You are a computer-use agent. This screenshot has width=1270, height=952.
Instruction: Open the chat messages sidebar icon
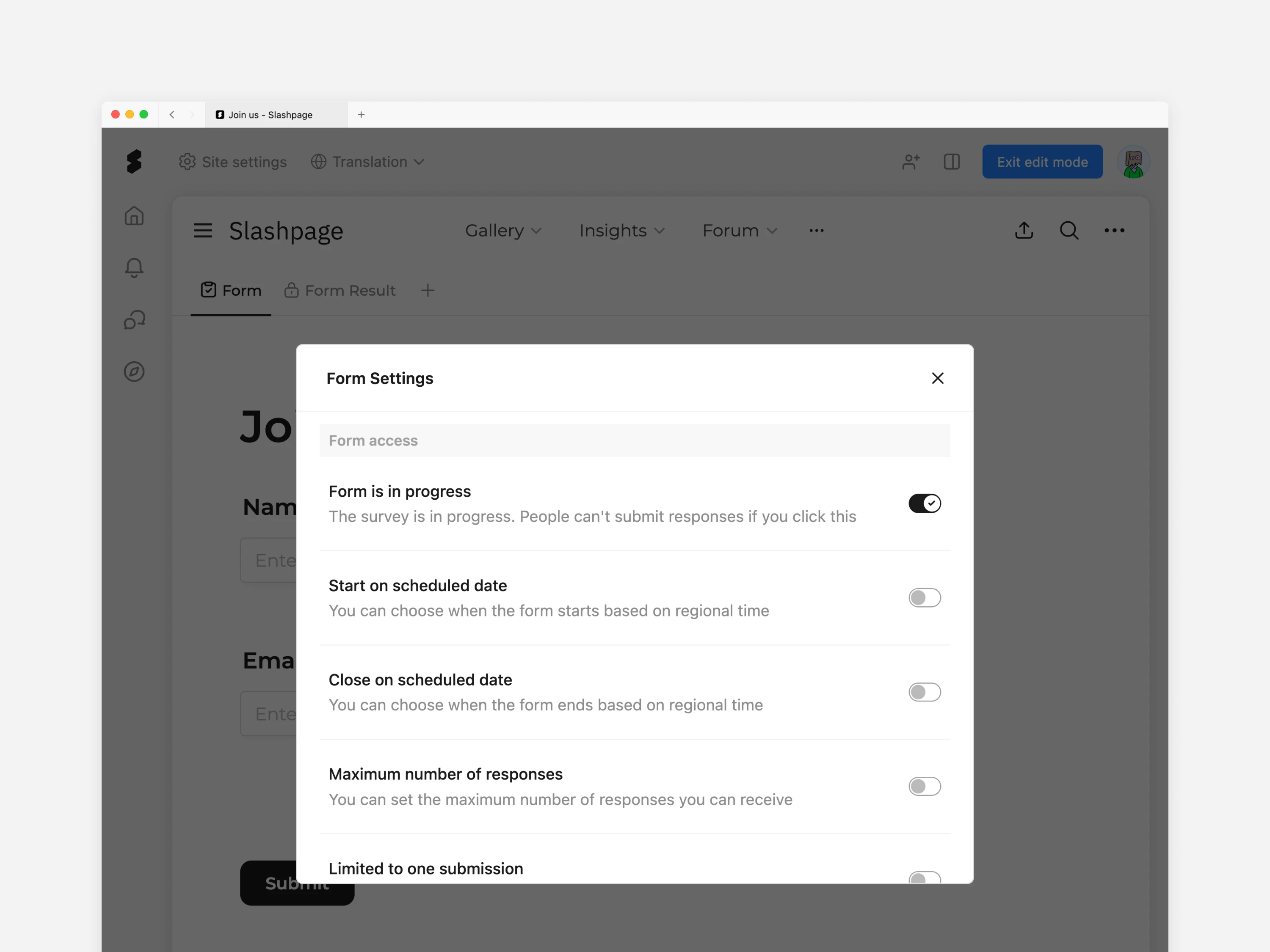pos(134,319)
